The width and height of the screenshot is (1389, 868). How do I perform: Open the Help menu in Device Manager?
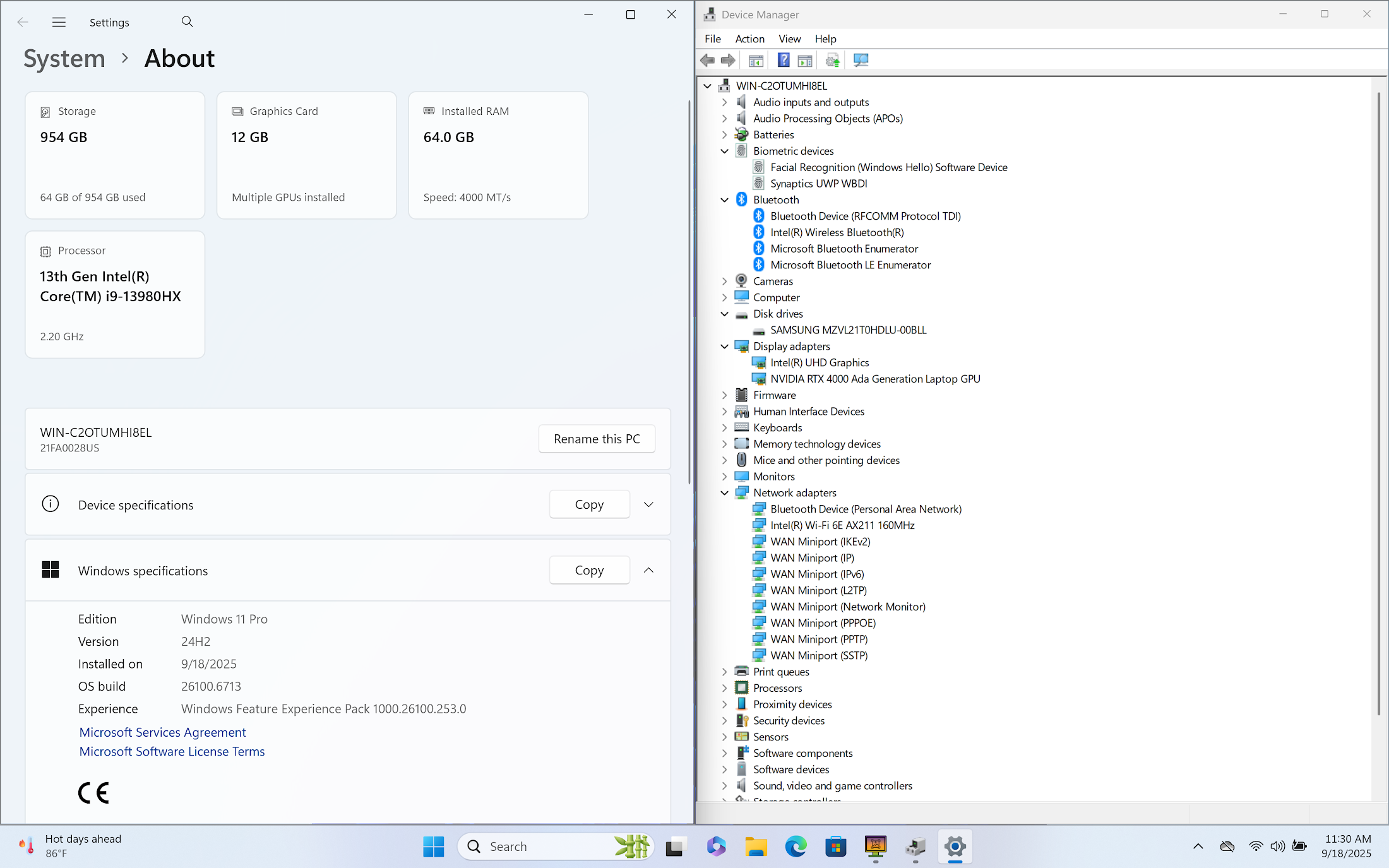pyautogui.click(x=825, y=39)
